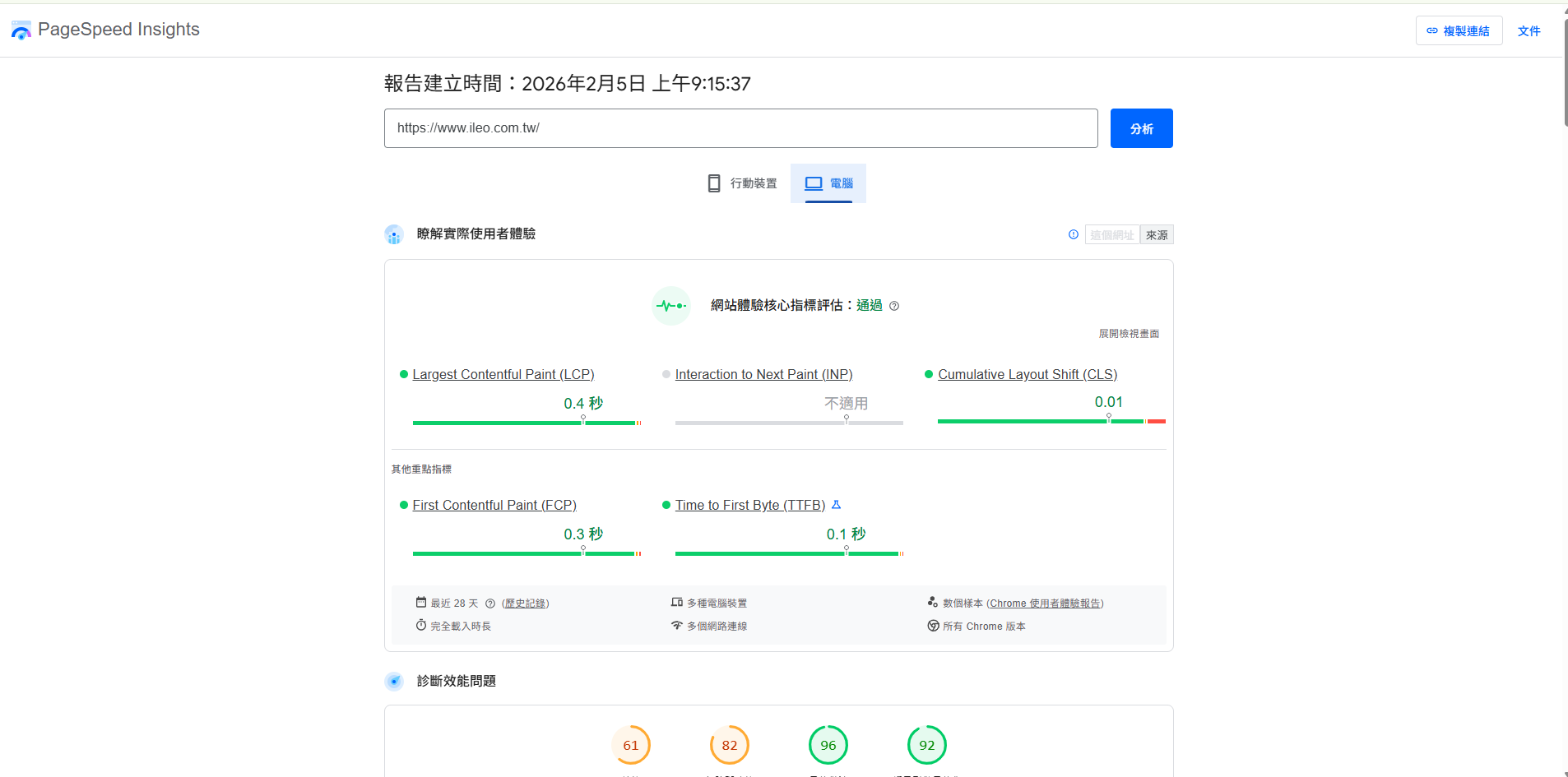Click the PageSpeed Insights logo icon
The image size is (1568, 777).
pos(21,30)
